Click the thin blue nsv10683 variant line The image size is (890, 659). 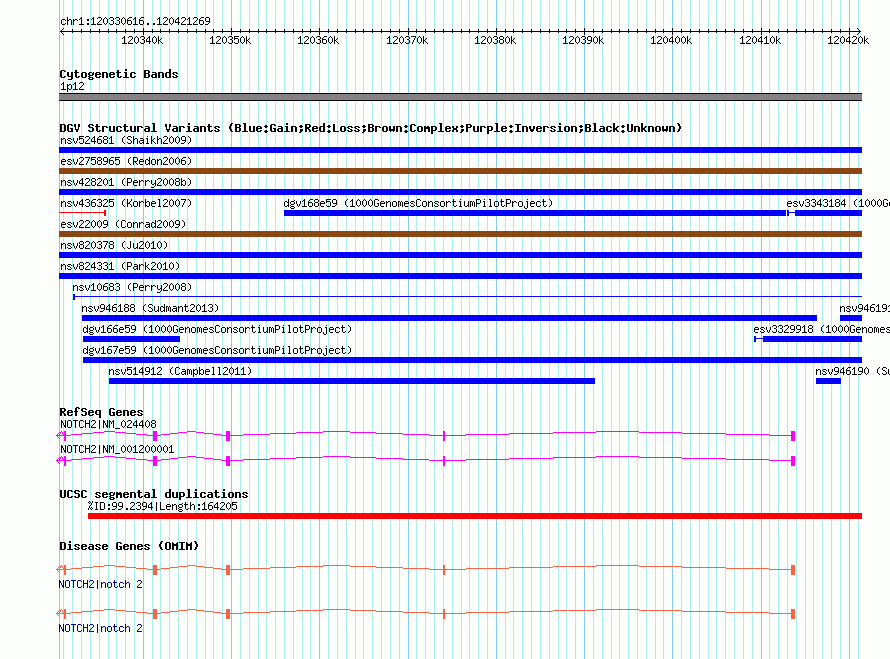click(x=468, y=297)
